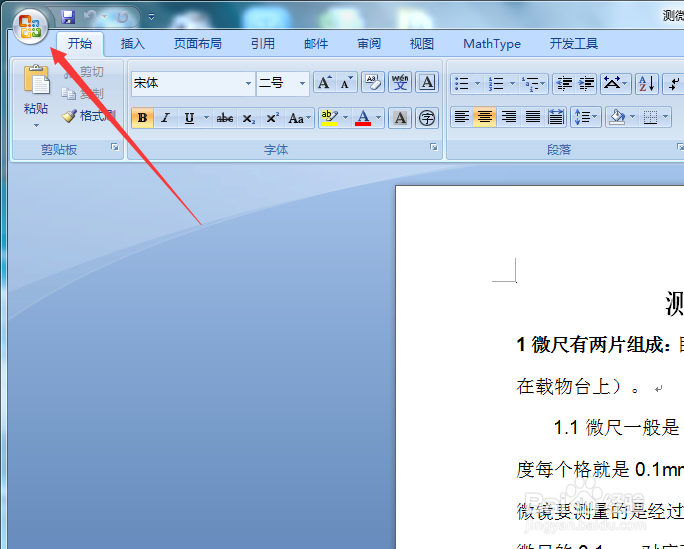Viewport: 684px width, 549px height.
Task: Toggle Subscript formatting
Action: 249,118
